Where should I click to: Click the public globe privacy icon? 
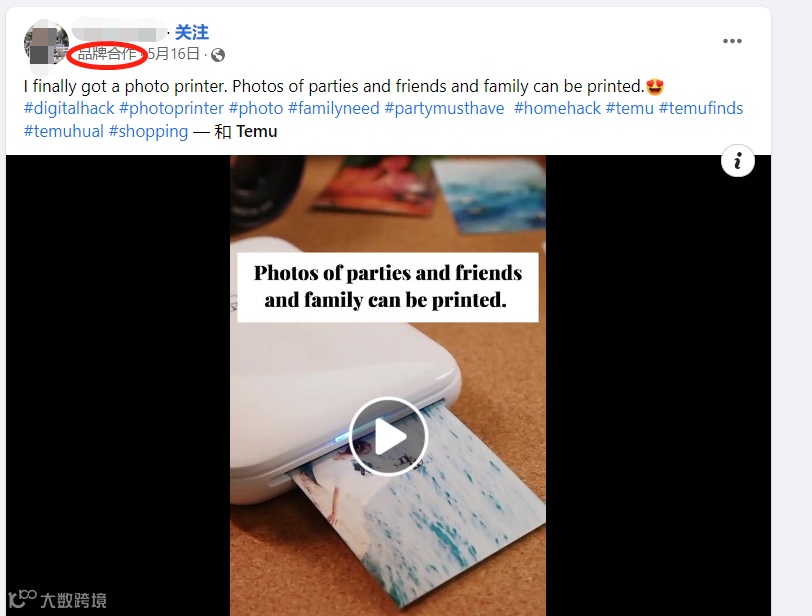[218, 55]
